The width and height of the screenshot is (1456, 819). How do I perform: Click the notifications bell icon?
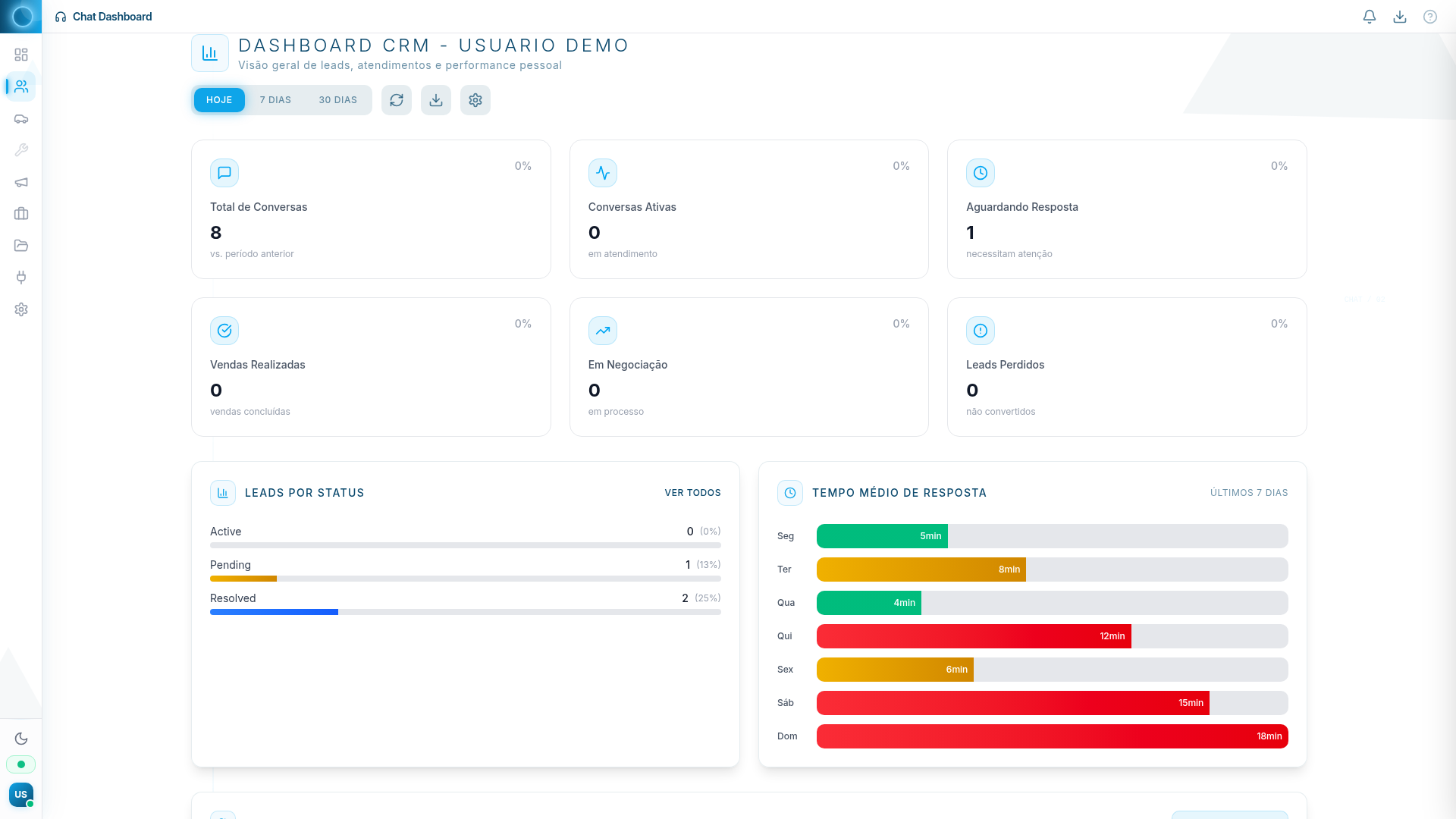1370,17
